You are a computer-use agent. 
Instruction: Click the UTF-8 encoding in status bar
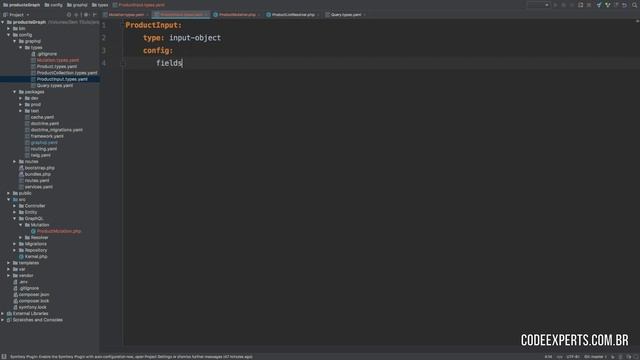pos(573,357)
